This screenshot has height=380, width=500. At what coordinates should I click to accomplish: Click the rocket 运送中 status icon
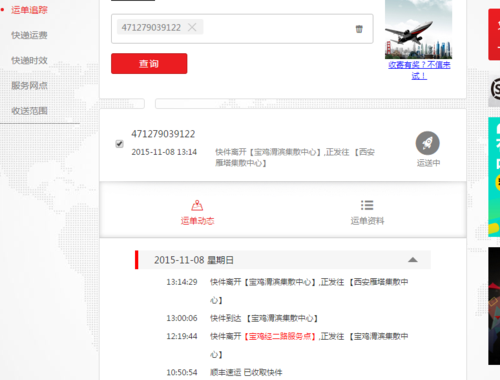click(x=428, y=143)
